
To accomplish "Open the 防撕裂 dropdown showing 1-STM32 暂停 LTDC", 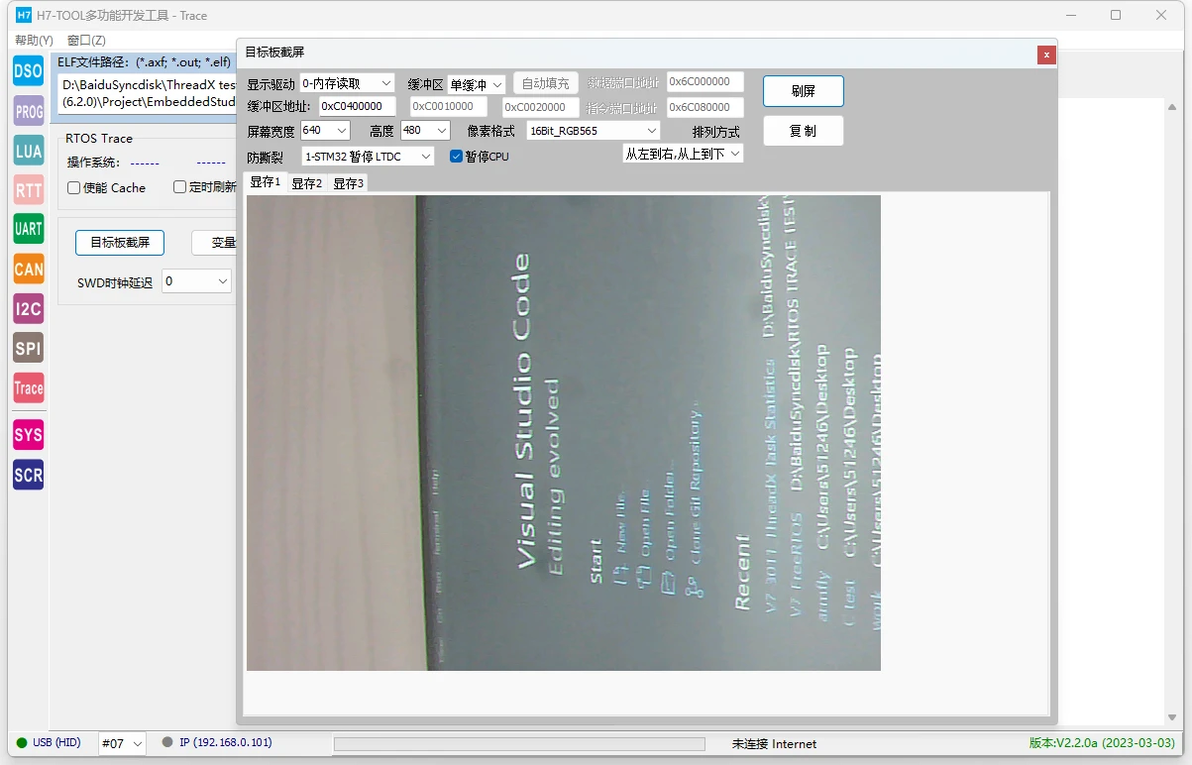I will (x=368, y=157).
